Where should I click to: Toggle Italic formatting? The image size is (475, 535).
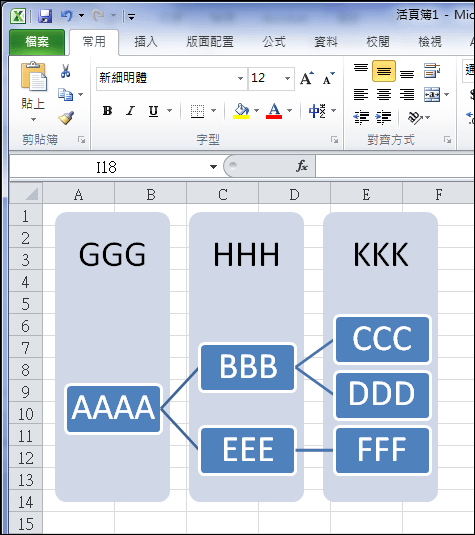click(x=130, y=111)
